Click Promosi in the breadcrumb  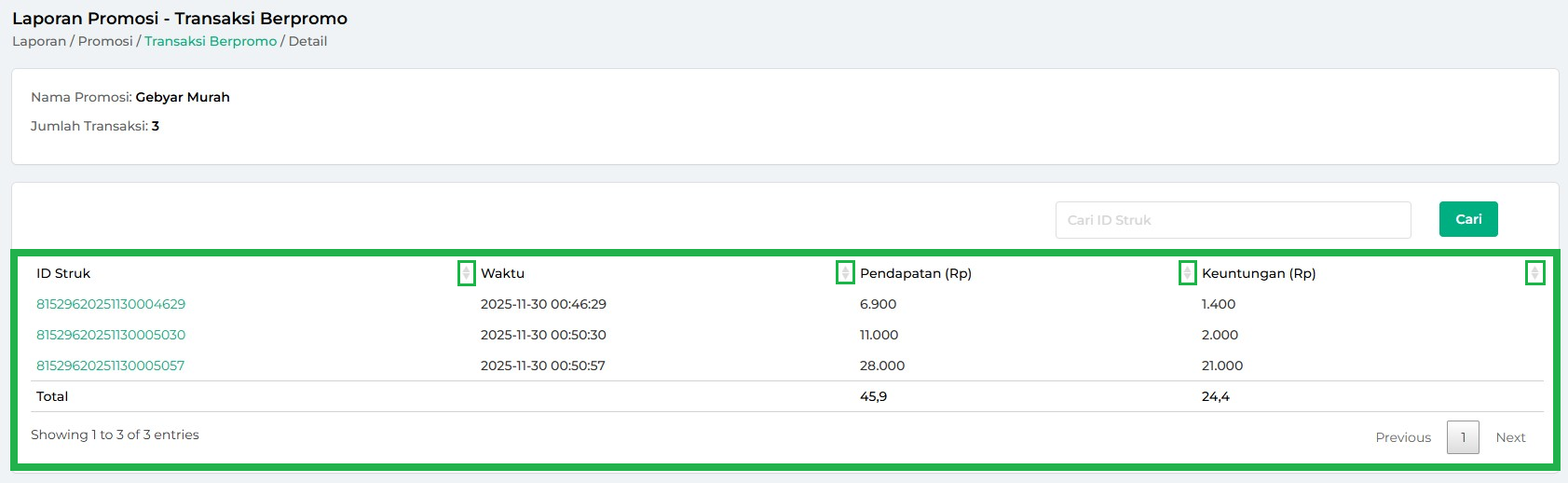point(105,41)
